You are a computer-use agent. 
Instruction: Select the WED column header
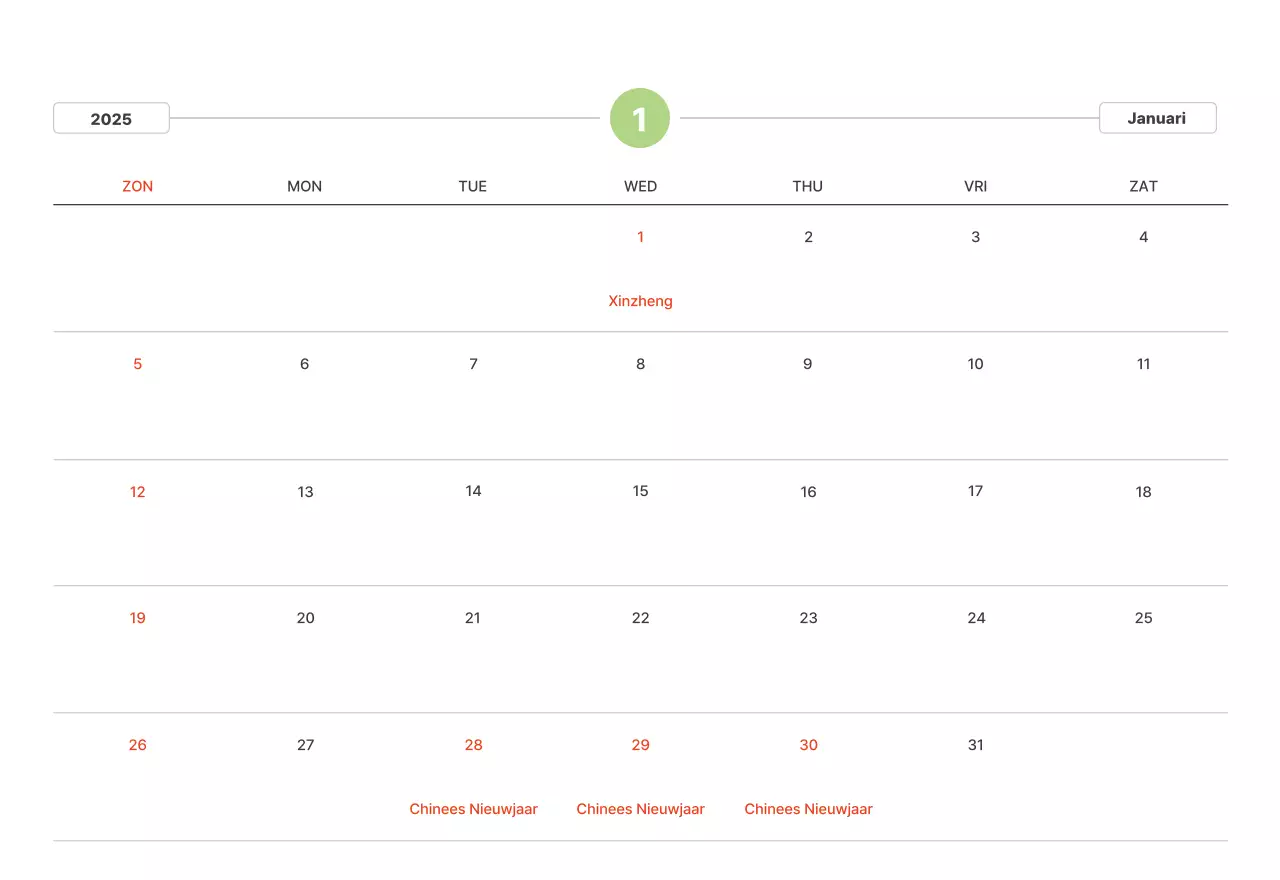click(640, 186)
